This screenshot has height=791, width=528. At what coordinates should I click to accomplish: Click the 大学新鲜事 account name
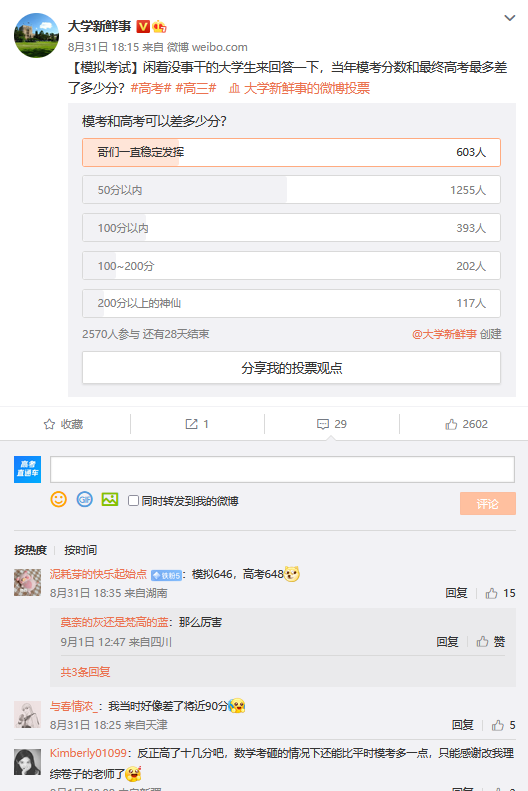pos(99,26)
